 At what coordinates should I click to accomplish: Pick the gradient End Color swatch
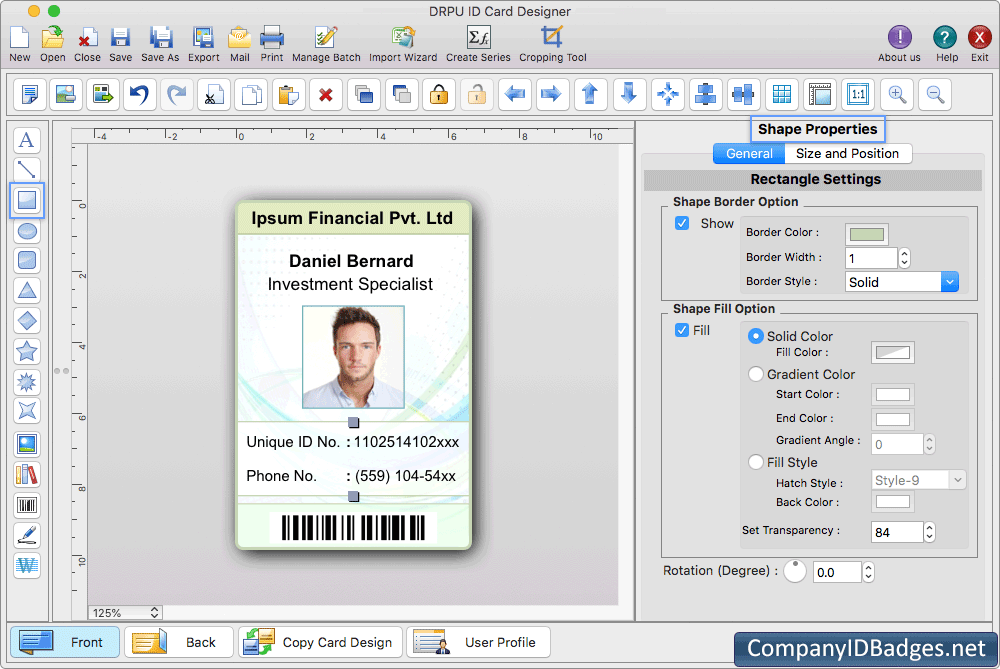pyautogui.click(x=893, y=419)
